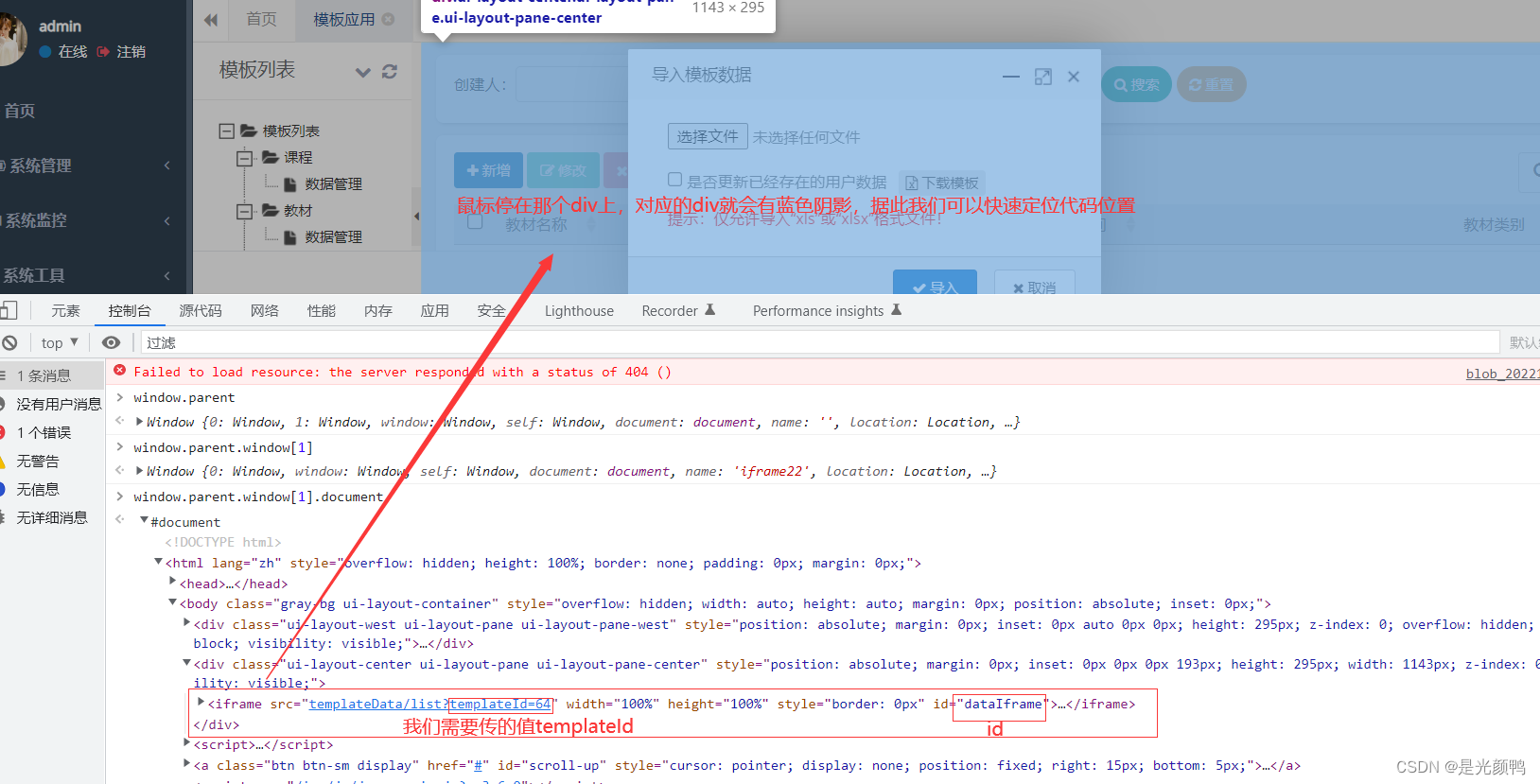
Task: Tick 是否更新已经存在的用户数据 checkbox
Action: tap(674, 179)
